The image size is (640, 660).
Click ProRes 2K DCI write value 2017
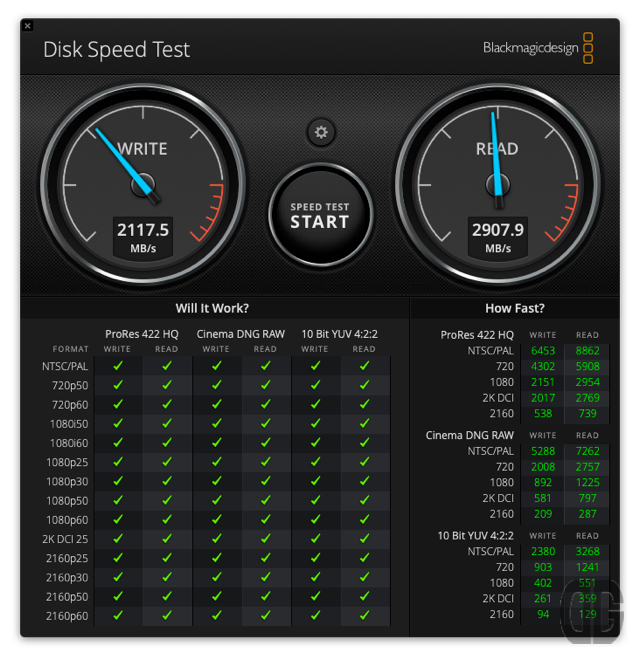point(543,398)
